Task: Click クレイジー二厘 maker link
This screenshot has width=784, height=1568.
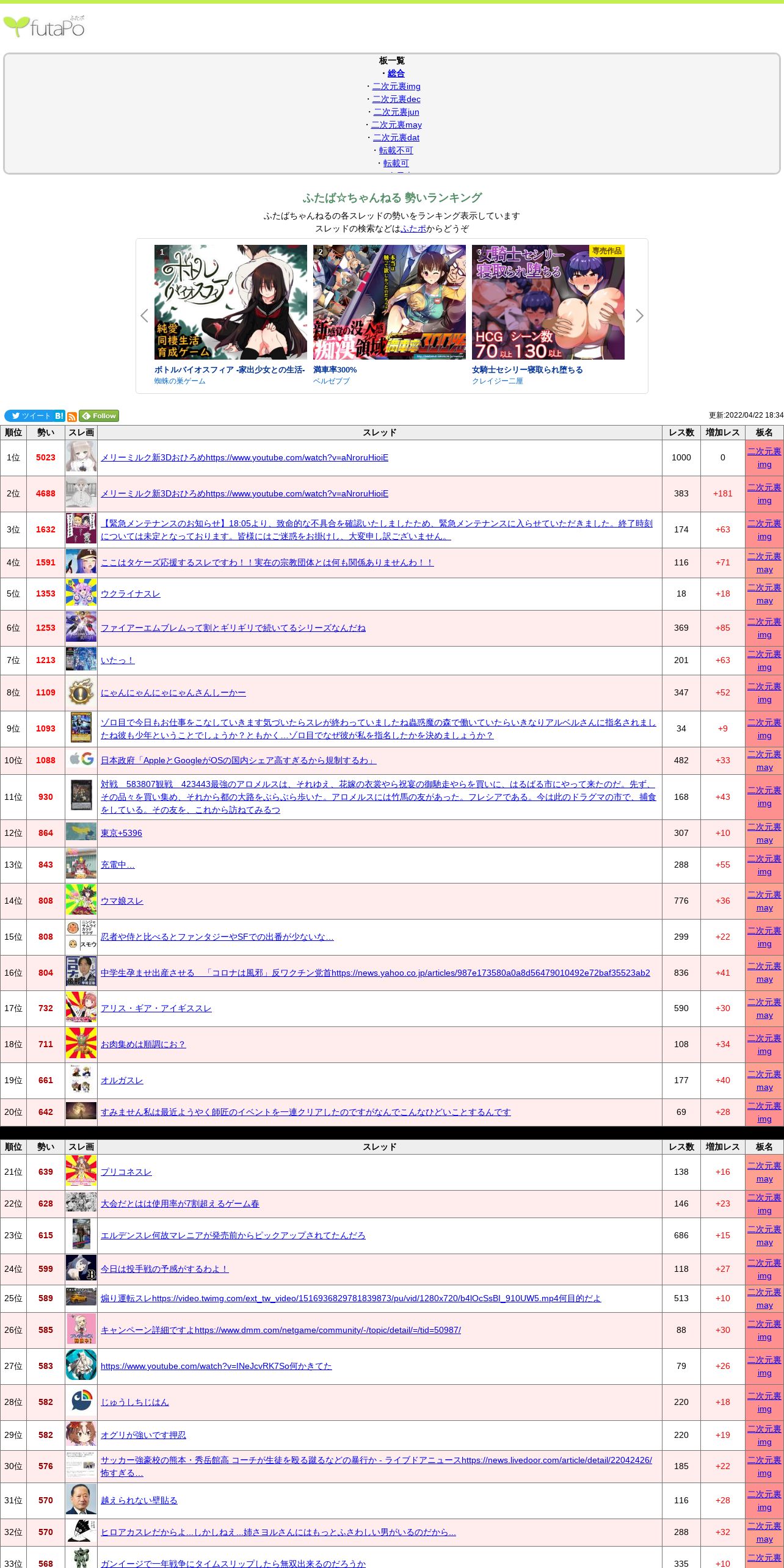Action: point(498,381)
